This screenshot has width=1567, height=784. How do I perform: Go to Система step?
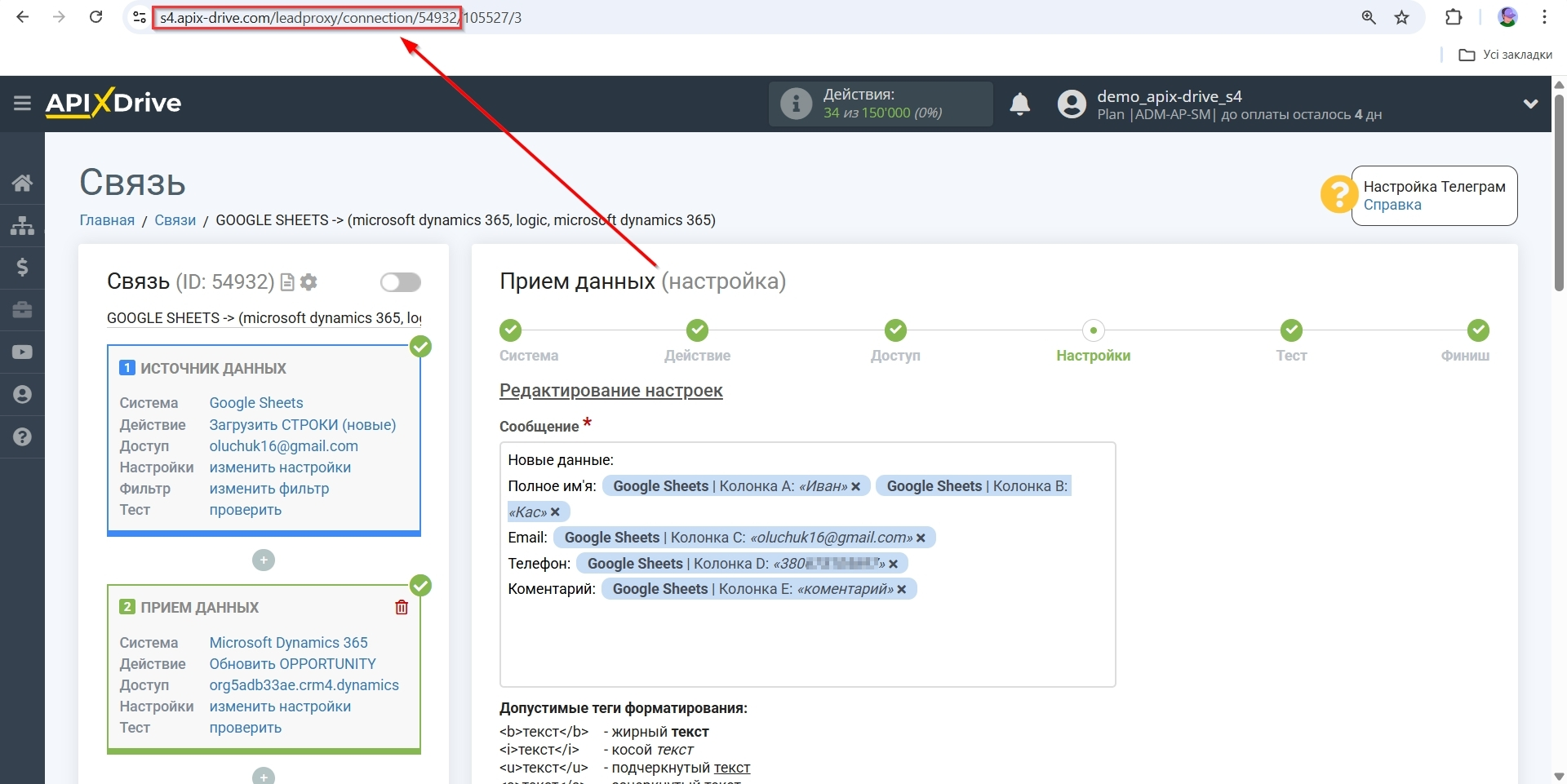(x=511, y=330)
